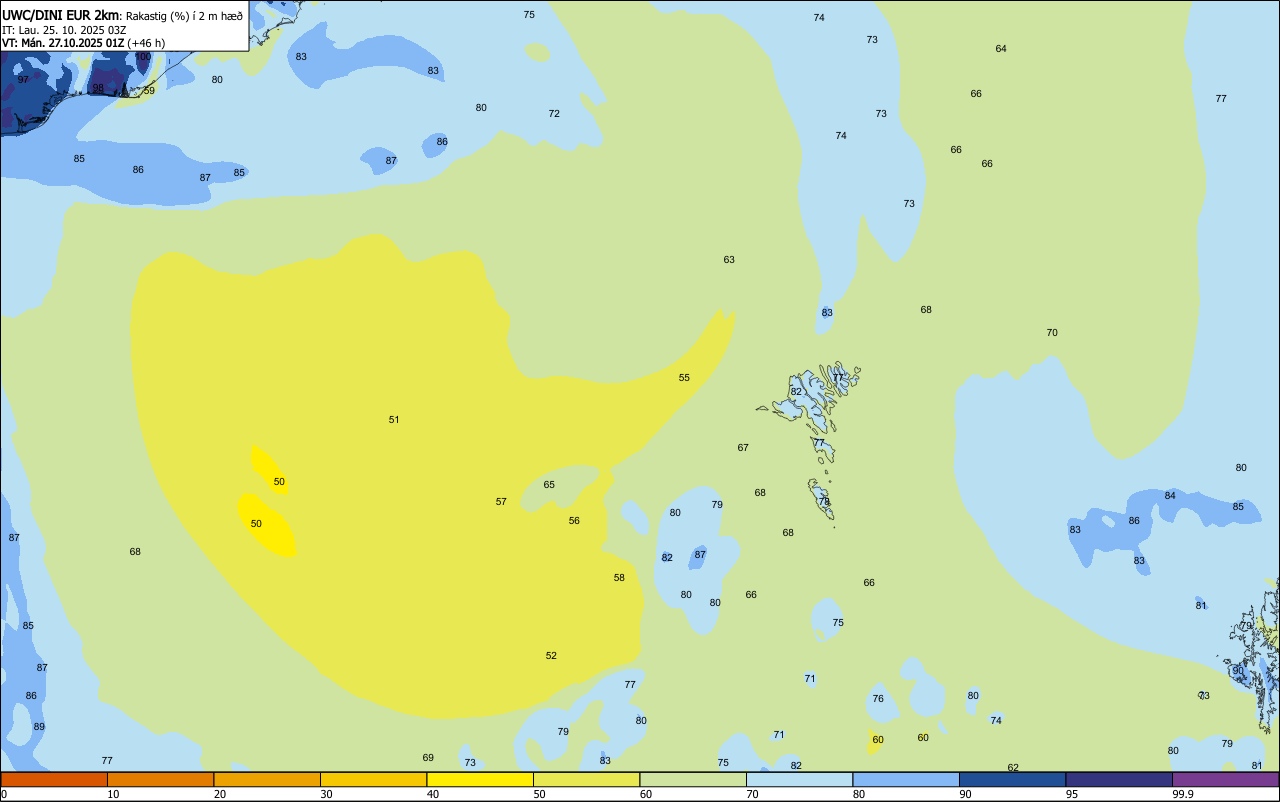Screen dimensions: 1280x802
Task: Click the map value 52
Action: point(551,656)
